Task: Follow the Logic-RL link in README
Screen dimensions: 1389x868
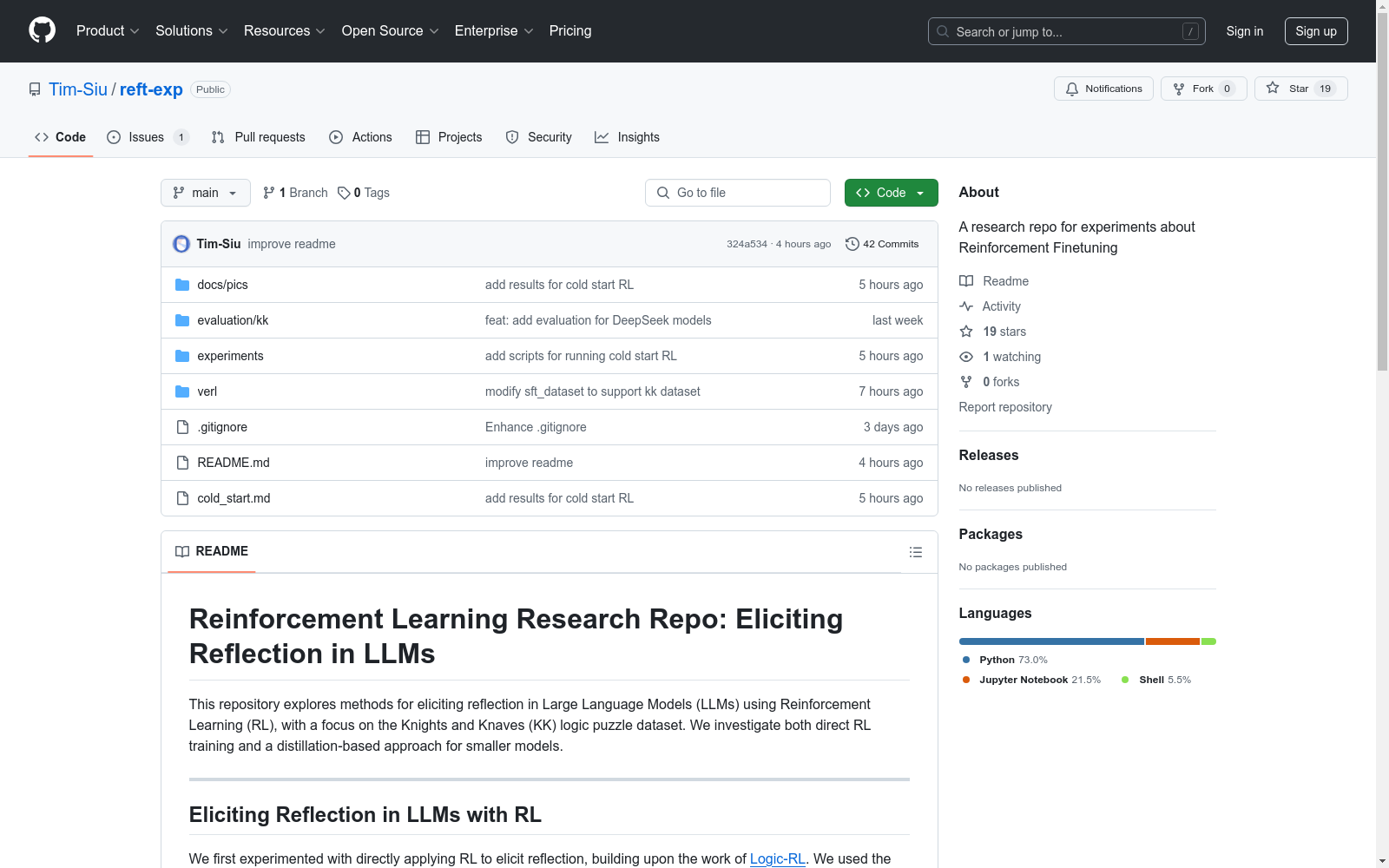Action: (778, 858)
